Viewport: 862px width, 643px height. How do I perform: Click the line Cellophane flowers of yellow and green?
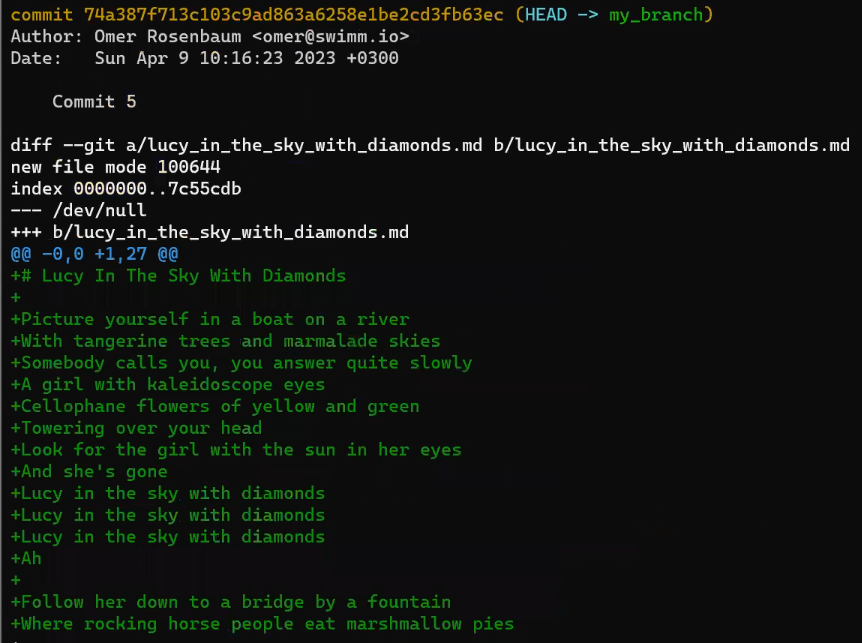(215, 406)
